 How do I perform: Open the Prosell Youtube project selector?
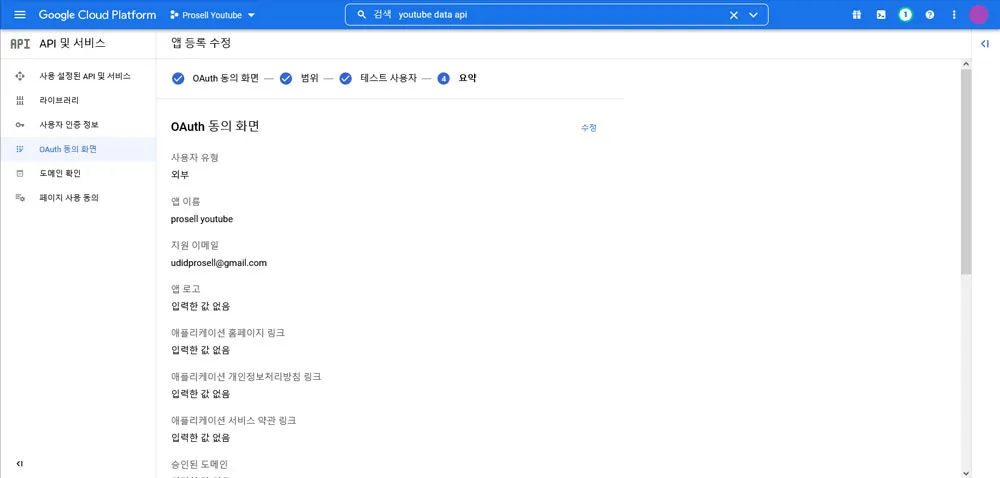[213, 15]
